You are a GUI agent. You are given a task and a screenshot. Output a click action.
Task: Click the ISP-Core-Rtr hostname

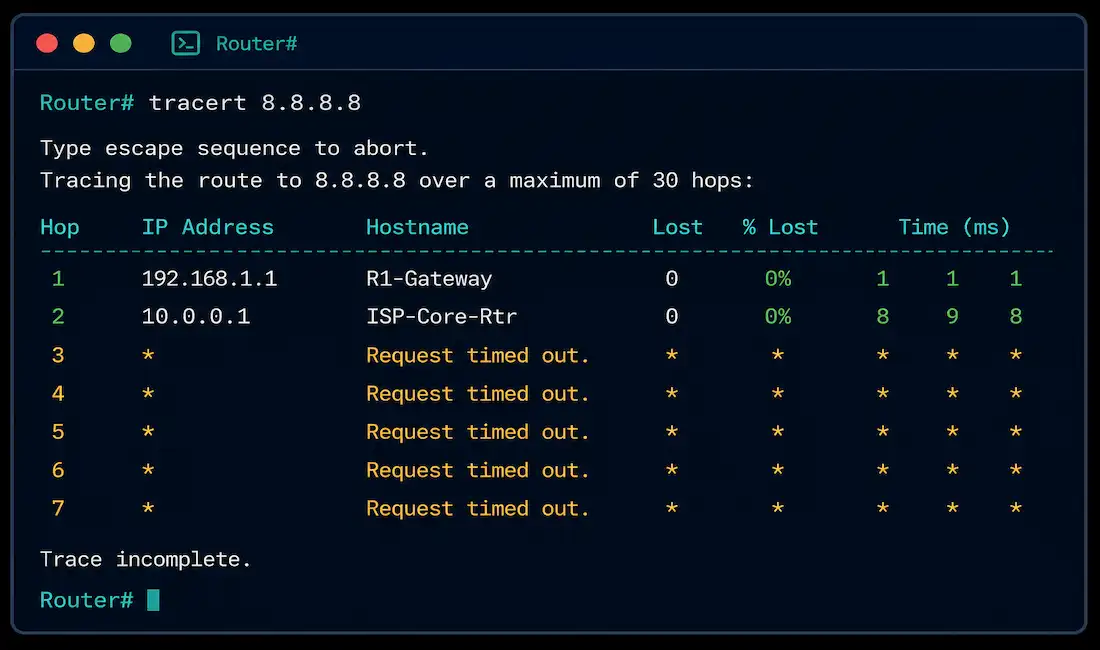pos(441,316)
